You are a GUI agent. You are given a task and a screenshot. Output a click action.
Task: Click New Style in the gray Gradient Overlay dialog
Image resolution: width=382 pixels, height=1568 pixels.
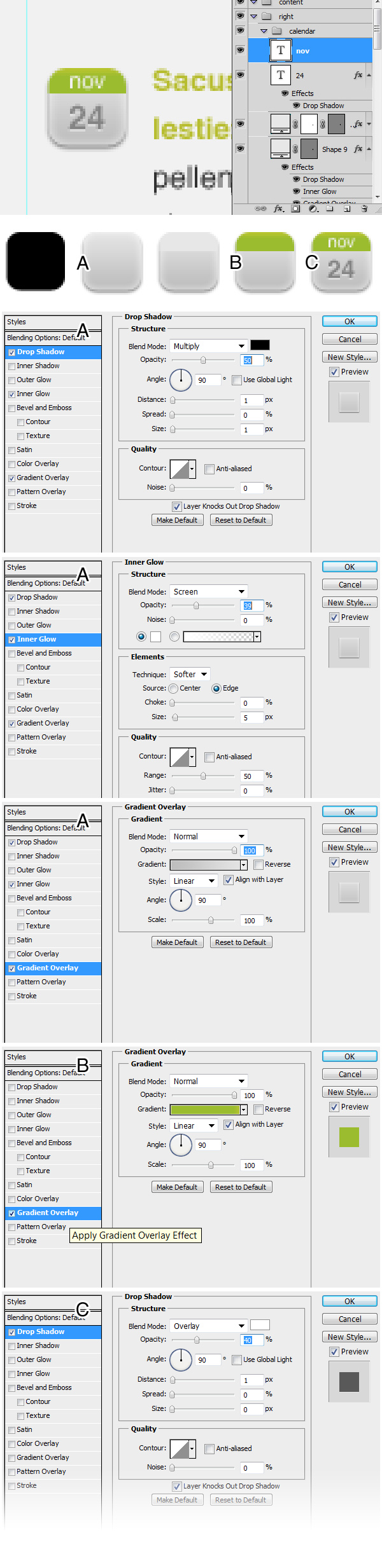pyautogui.click(x=350, y=847)
